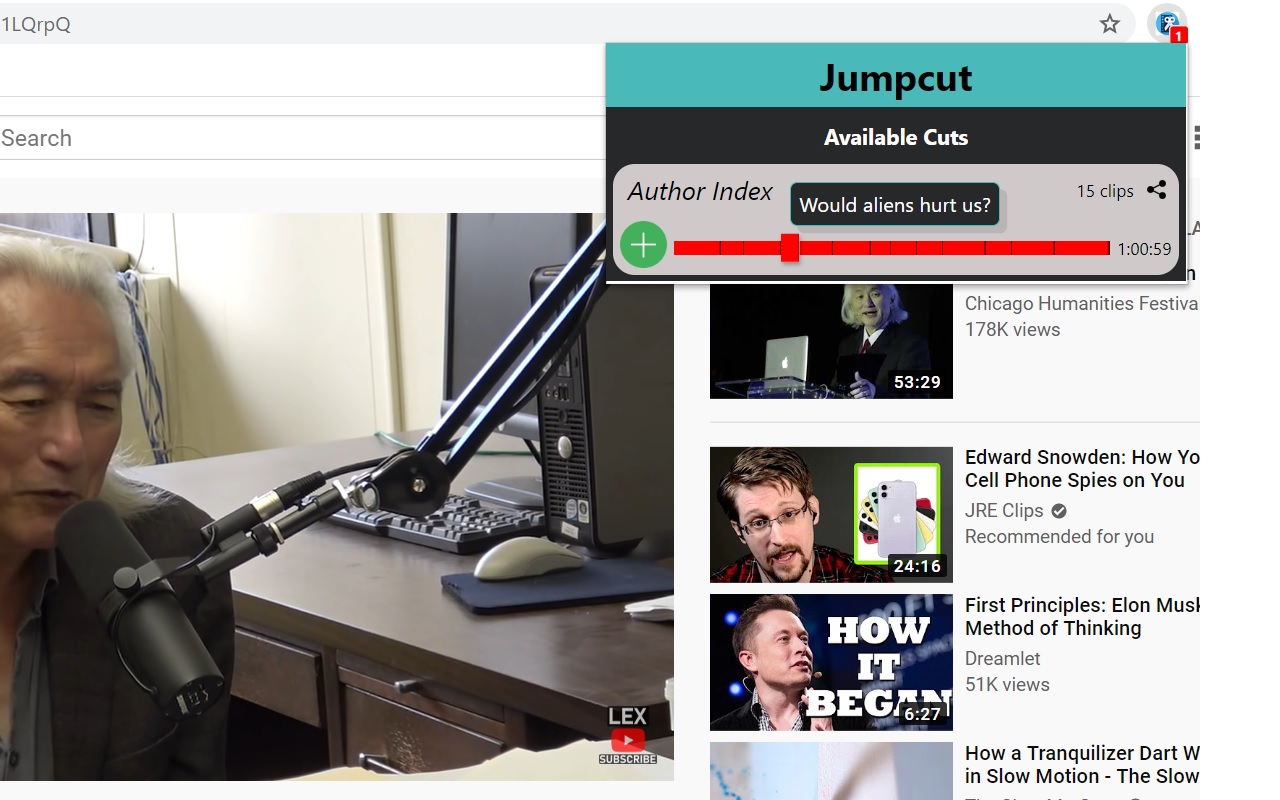Click the Elon Musk 'How It Began' thumbnail
1280x800 pixels.
point(831,662)
